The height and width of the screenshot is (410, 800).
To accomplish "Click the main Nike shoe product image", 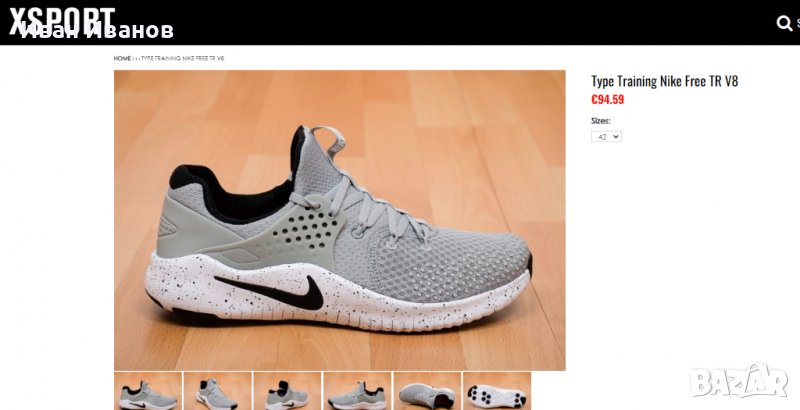I will [x=339, y=220].
